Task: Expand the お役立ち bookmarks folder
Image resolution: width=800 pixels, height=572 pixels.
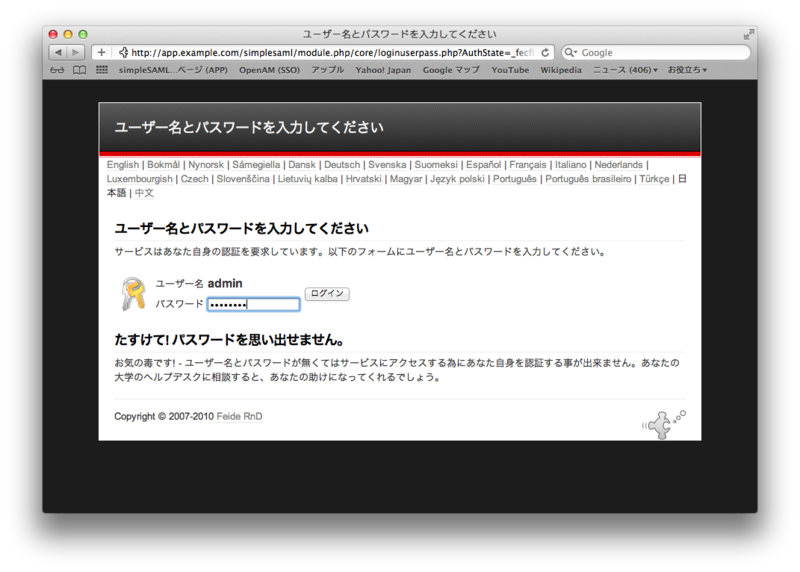Action: tap(687, 70)
